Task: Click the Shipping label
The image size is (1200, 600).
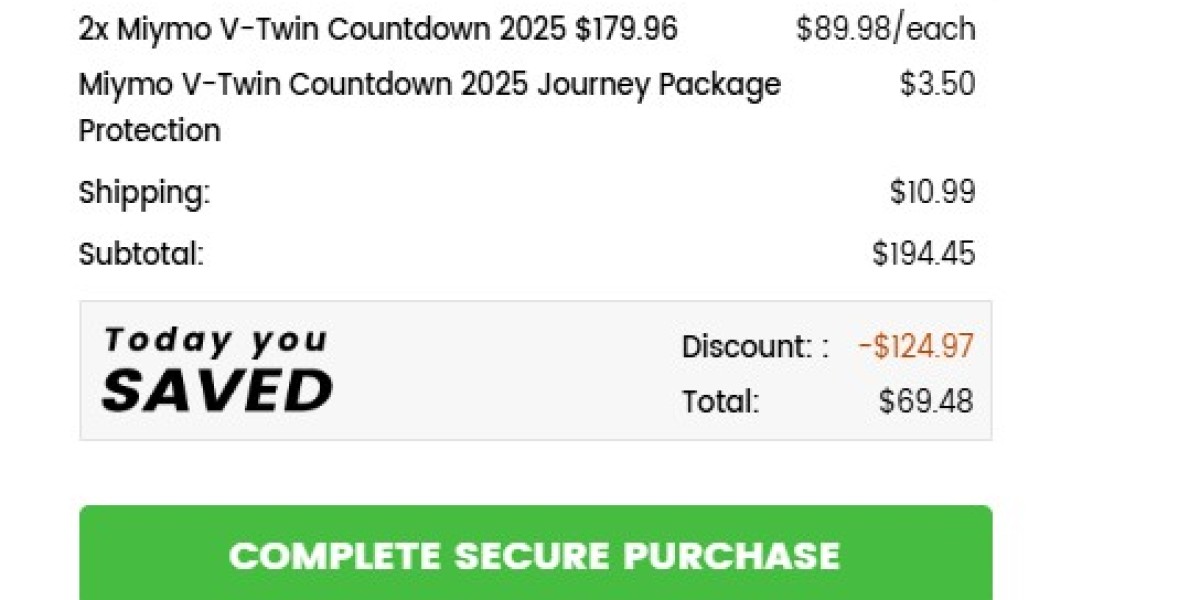Action: [x=144, y=193]
